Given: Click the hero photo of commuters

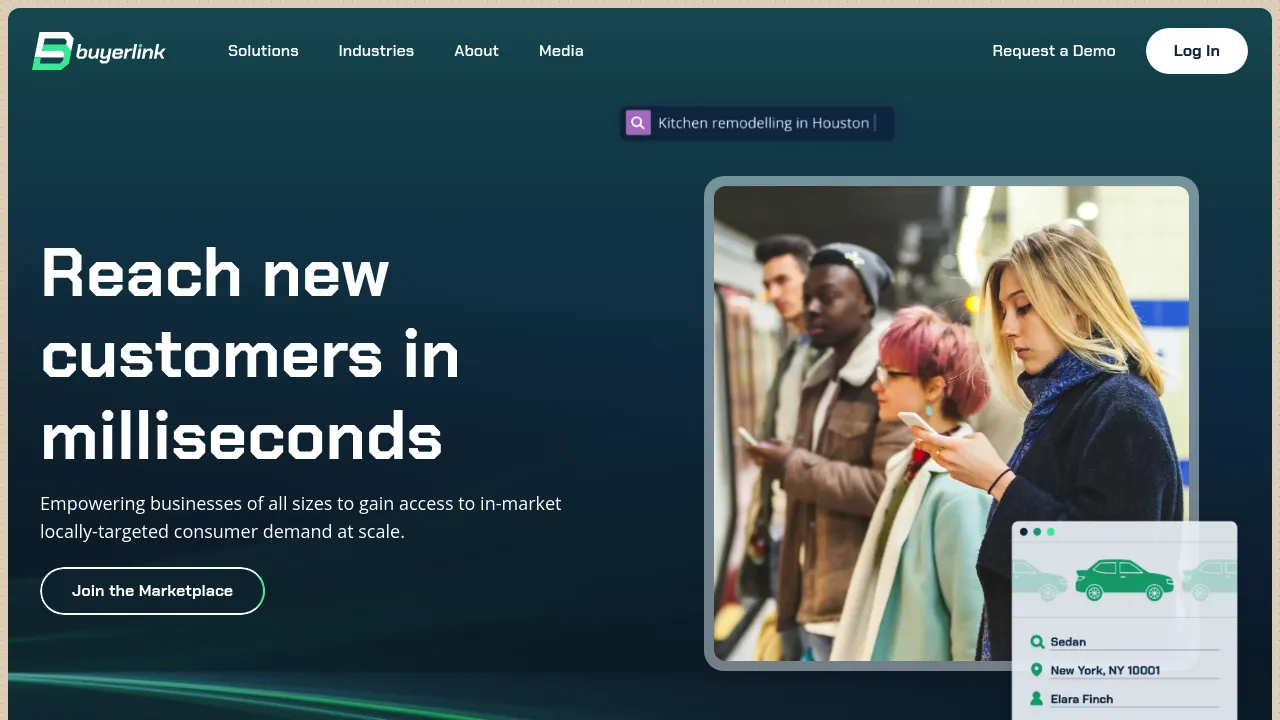Looking at the screenshot, I should click(951, 423).
